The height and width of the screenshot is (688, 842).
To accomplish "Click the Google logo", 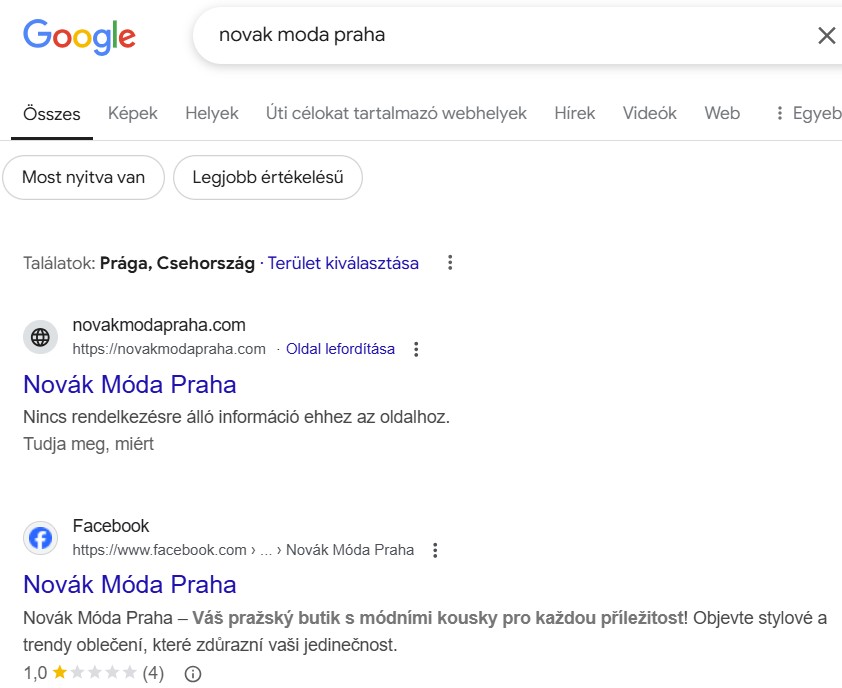I will (79, 37).
